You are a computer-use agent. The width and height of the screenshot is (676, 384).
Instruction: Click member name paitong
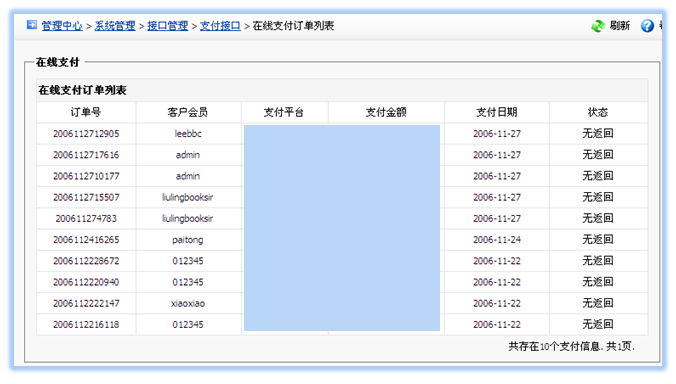tap(188, 240)
